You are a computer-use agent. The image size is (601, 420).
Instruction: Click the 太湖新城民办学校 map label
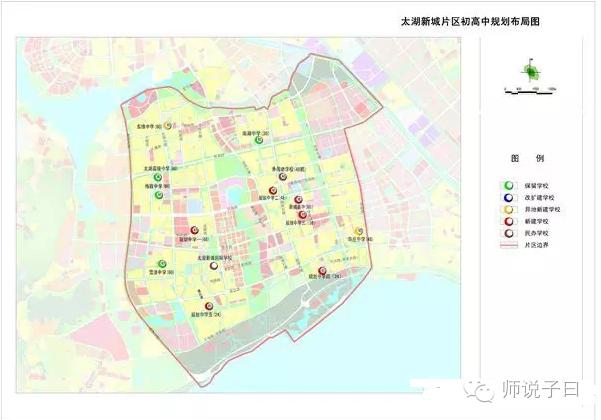pos(215,258)
